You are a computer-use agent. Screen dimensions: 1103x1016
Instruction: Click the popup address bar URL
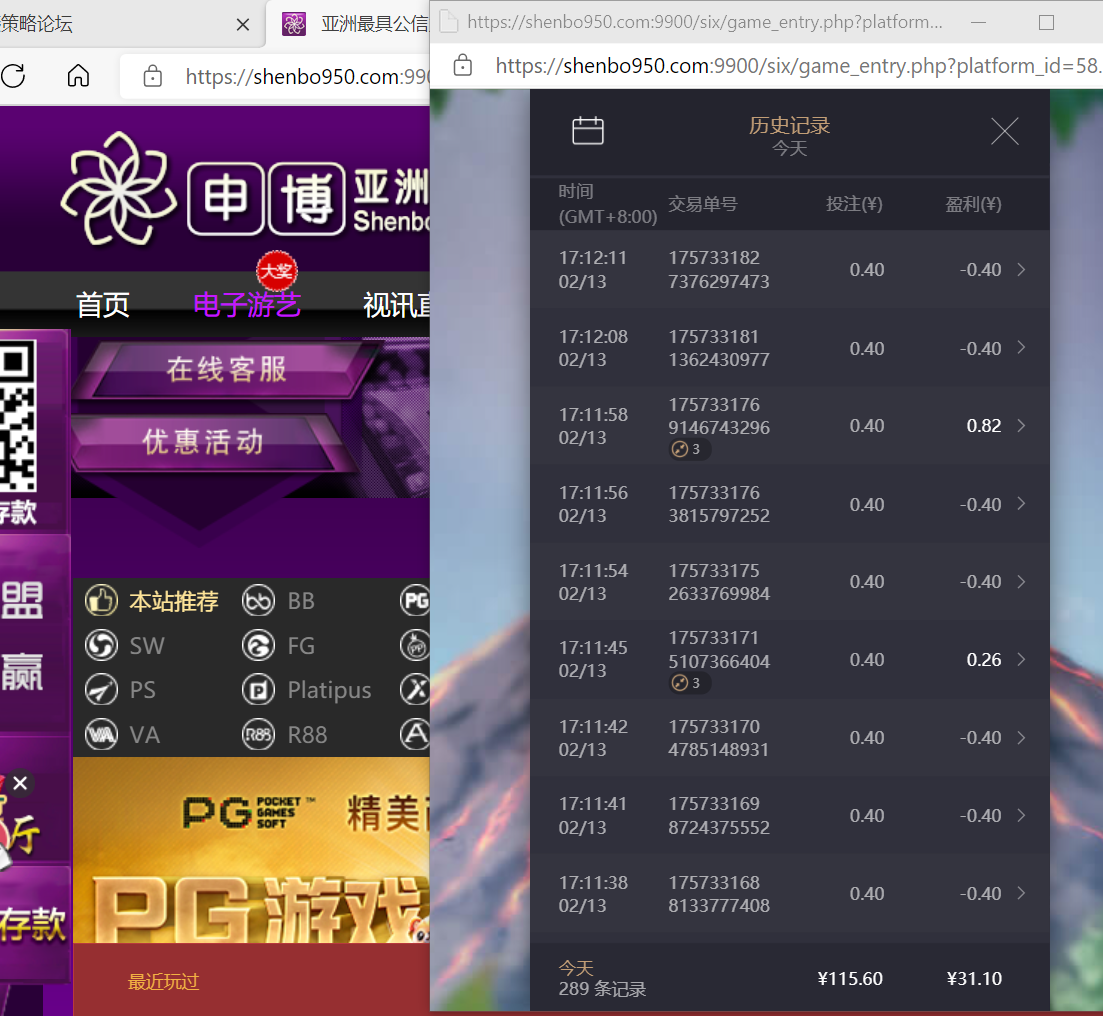coord(798,65)
